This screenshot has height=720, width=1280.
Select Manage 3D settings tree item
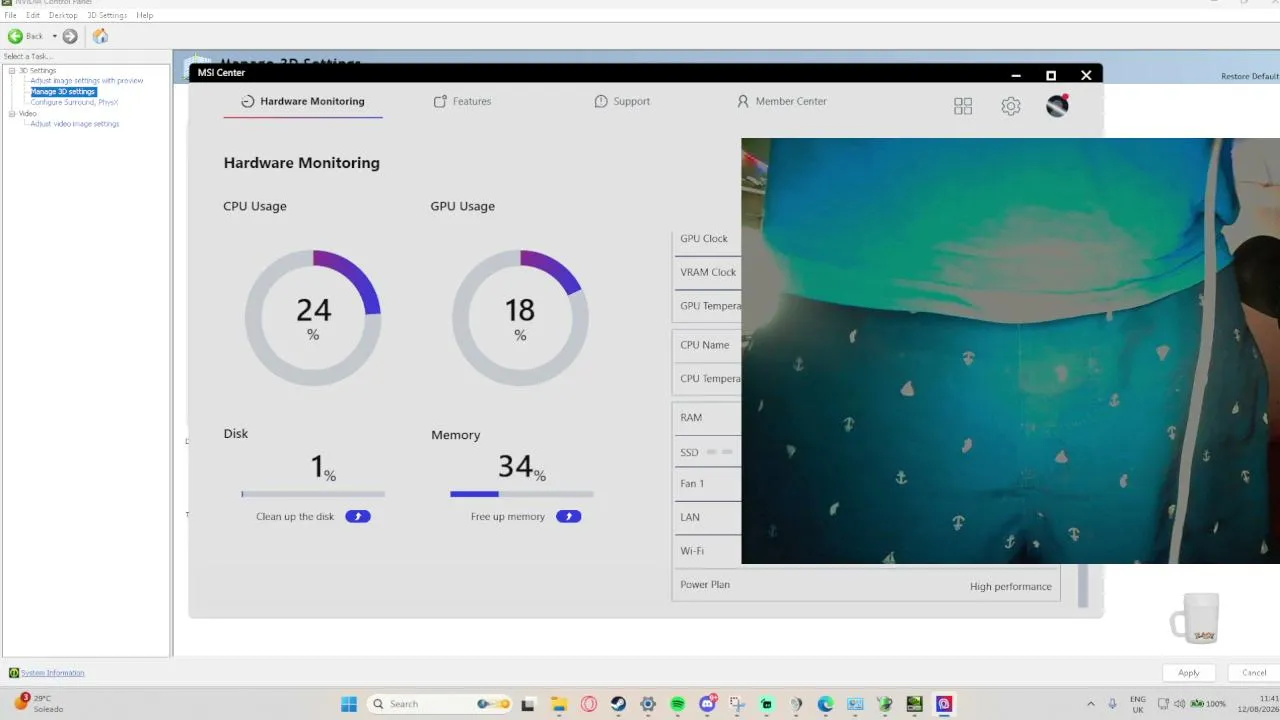63,92
